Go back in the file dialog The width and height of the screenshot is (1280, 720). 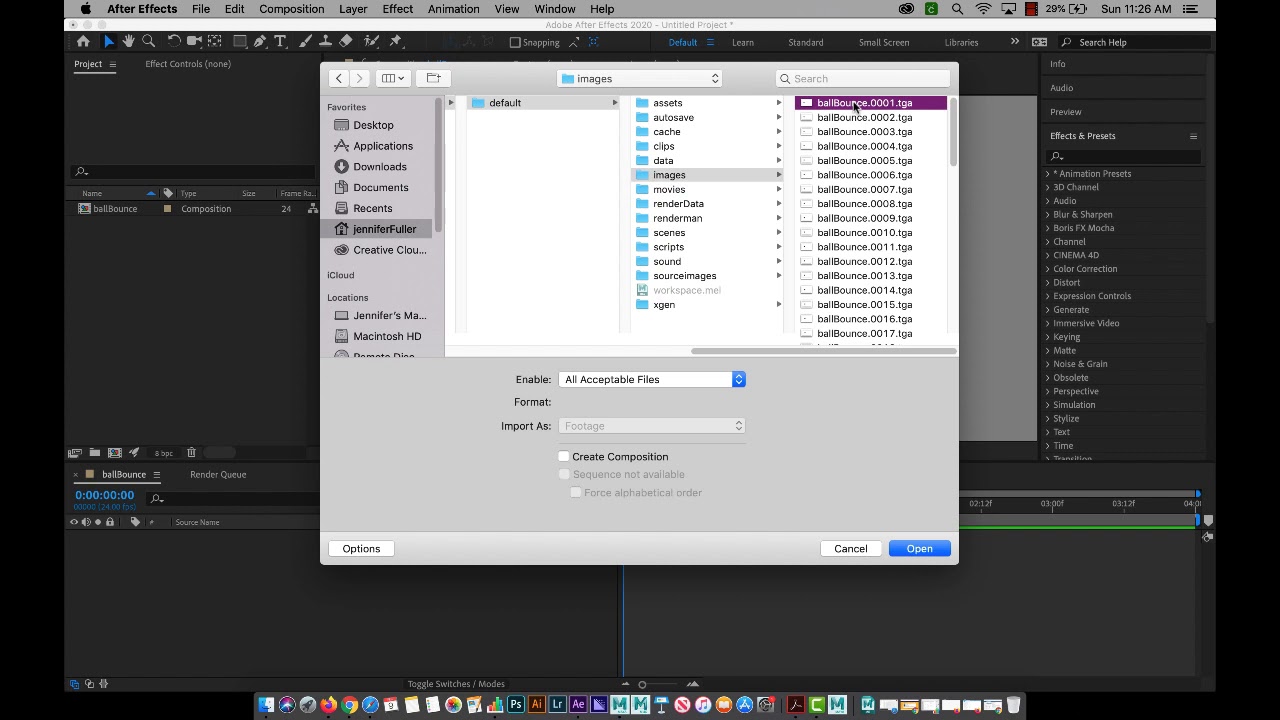coord(339,78)
